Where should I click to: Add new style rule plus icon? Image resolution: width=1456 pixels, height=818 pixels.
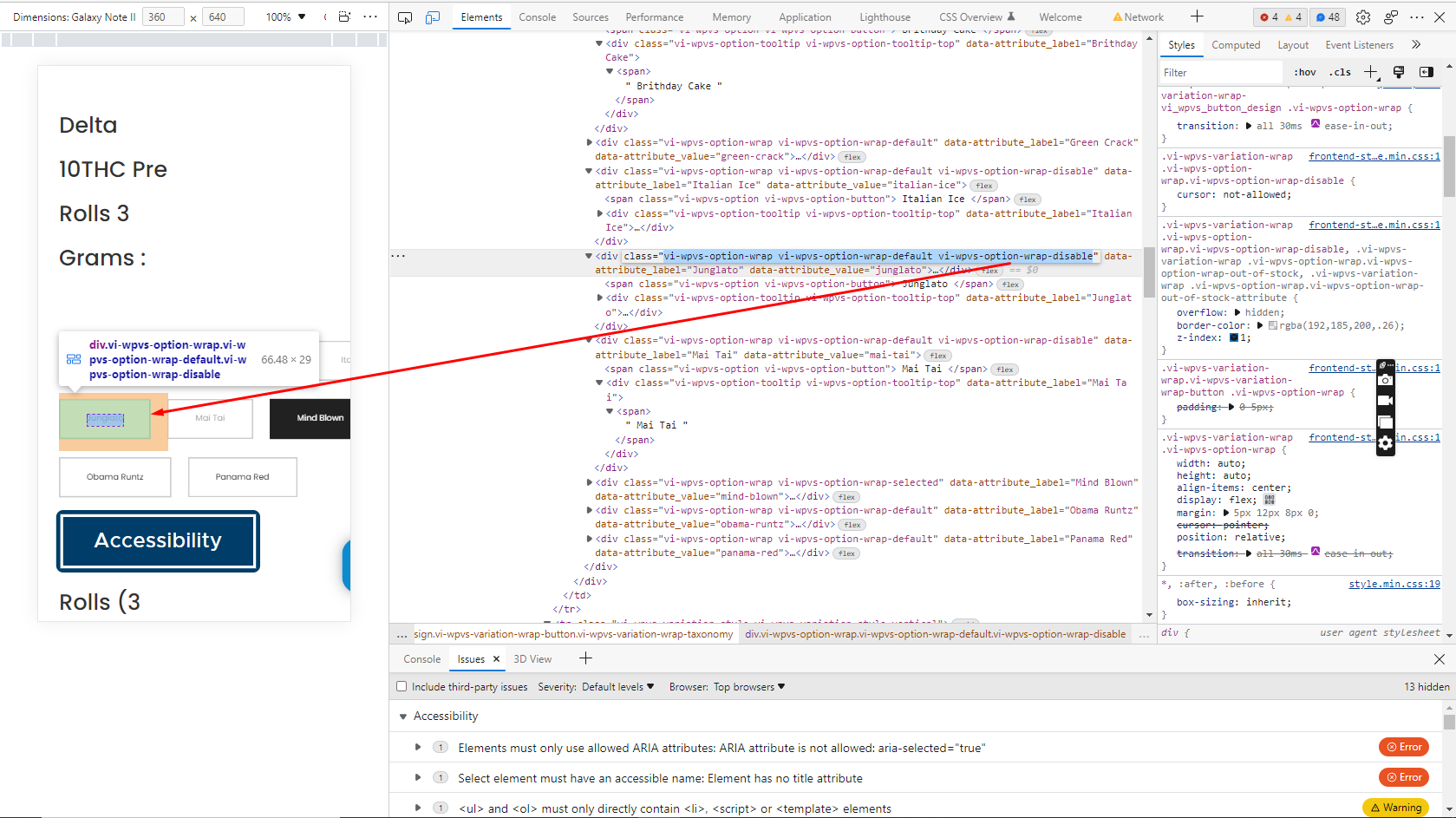(1371, 72)
